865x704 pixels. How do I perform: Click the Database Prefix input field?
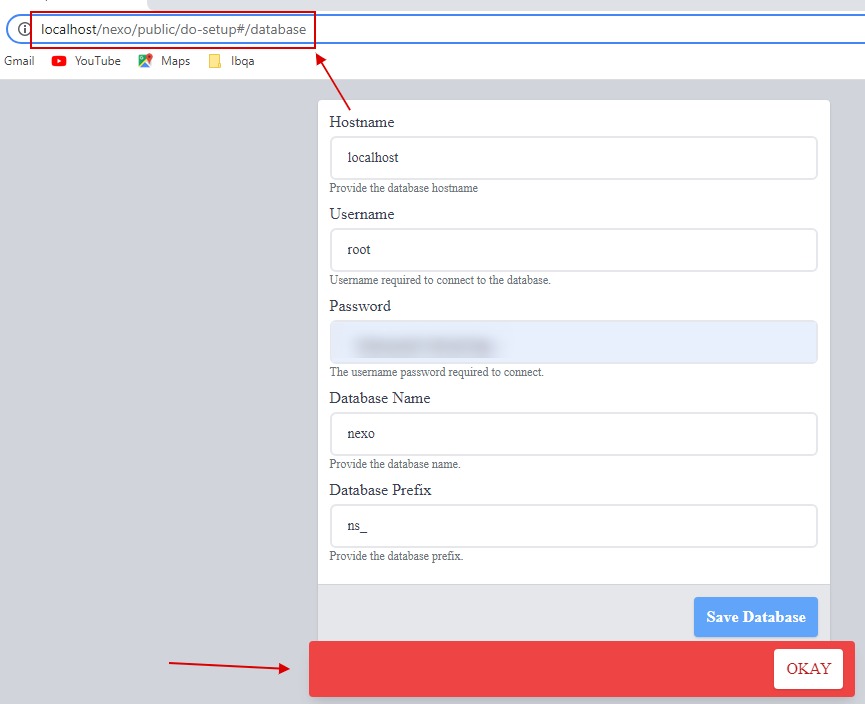574,526
